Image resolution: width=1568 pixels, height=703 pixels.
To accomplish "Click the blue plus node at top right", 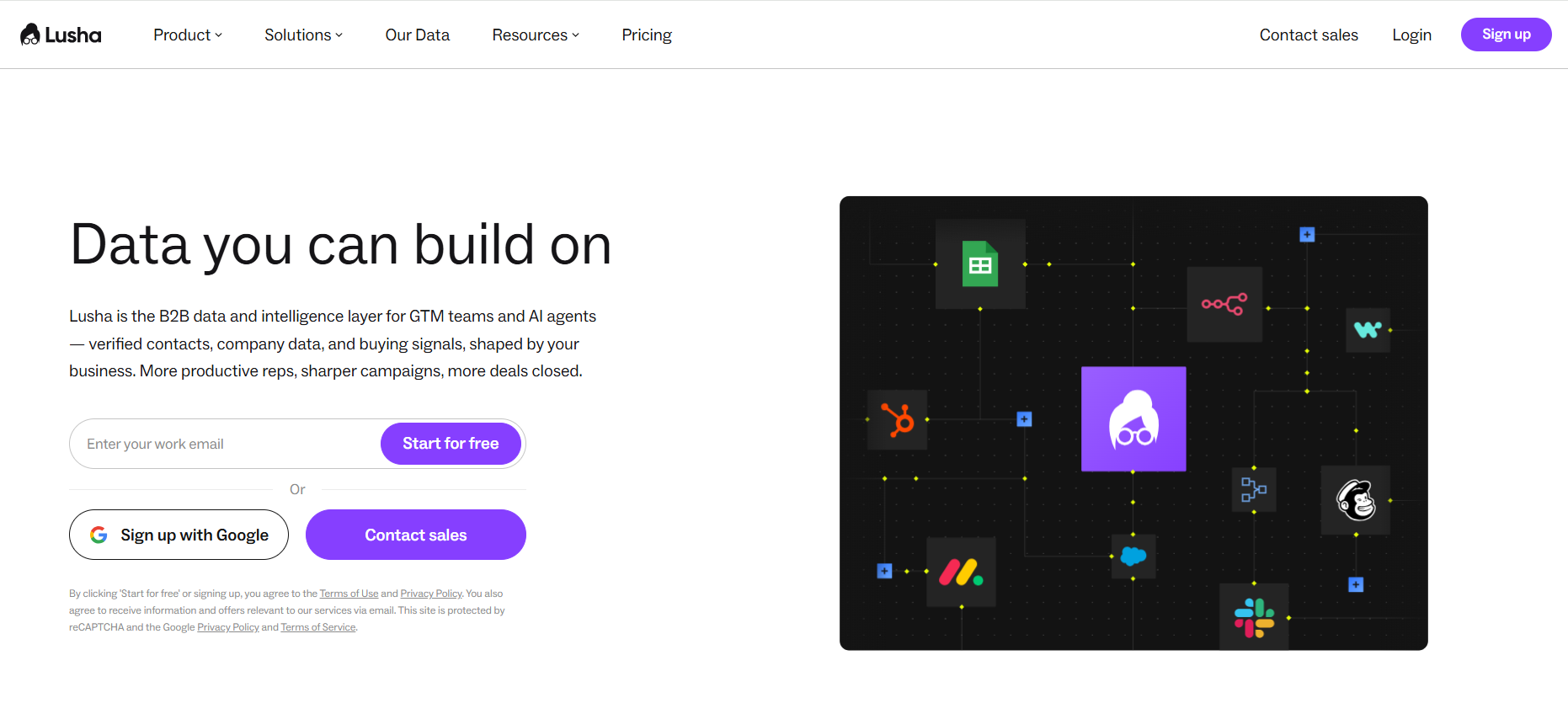I will [1307, 234].
